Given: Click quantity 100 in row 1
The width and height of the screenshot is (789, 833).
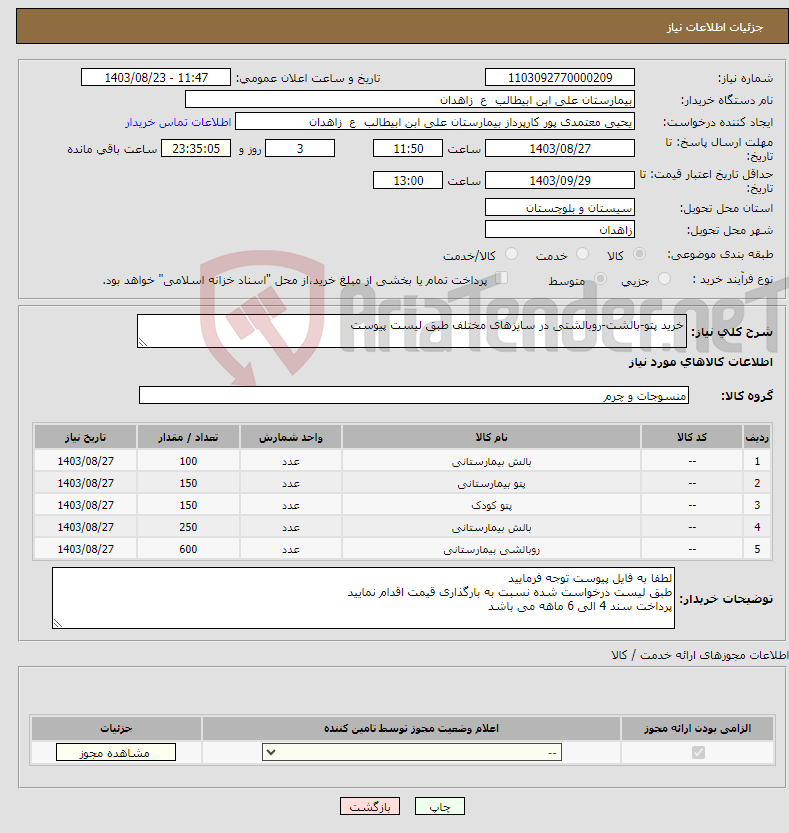Looking at the screenshot, I should (x=188, y=461).
